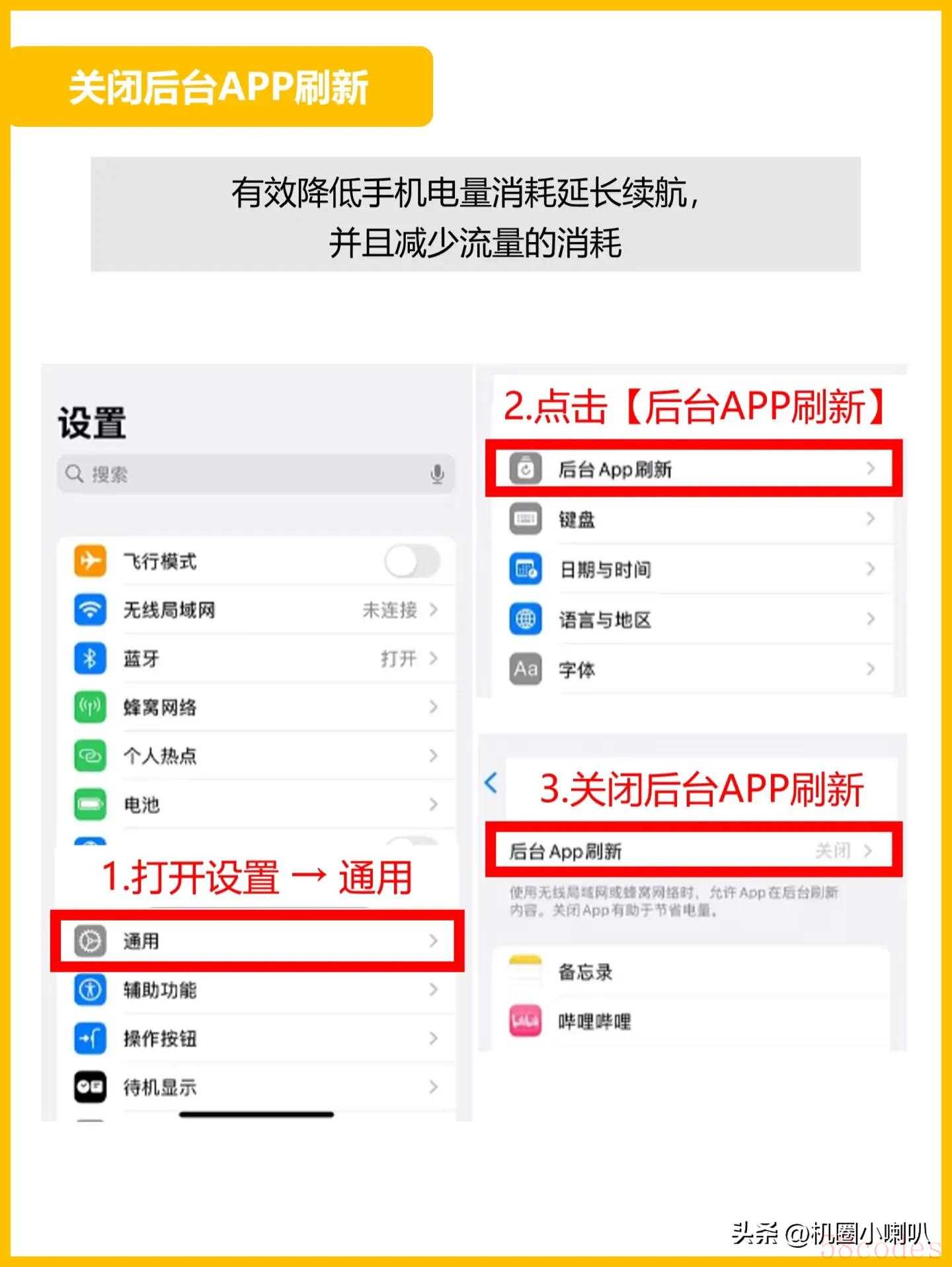Tap the blue back arrow

point(491,782)
